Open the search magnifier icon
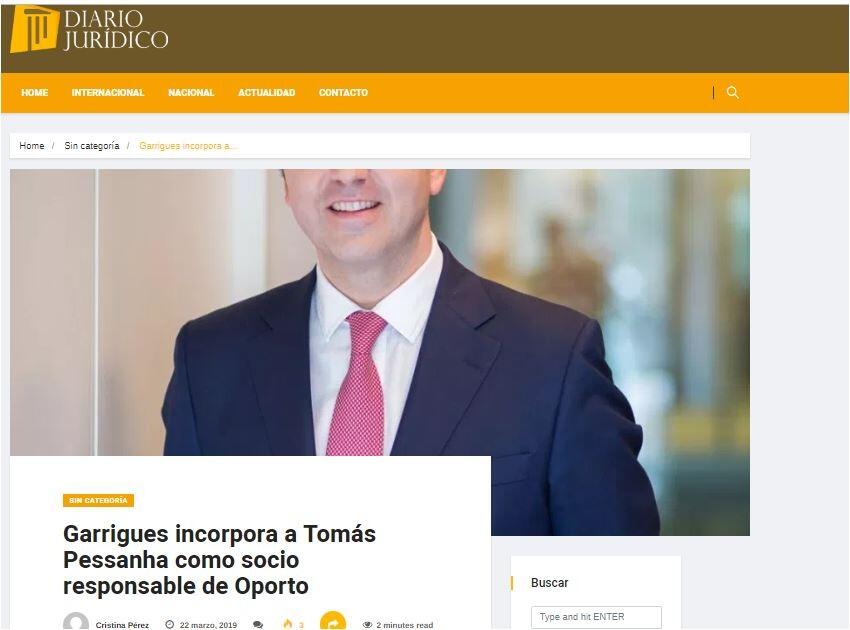The height and width of the screenshot is (630, 850). point(732,93)
